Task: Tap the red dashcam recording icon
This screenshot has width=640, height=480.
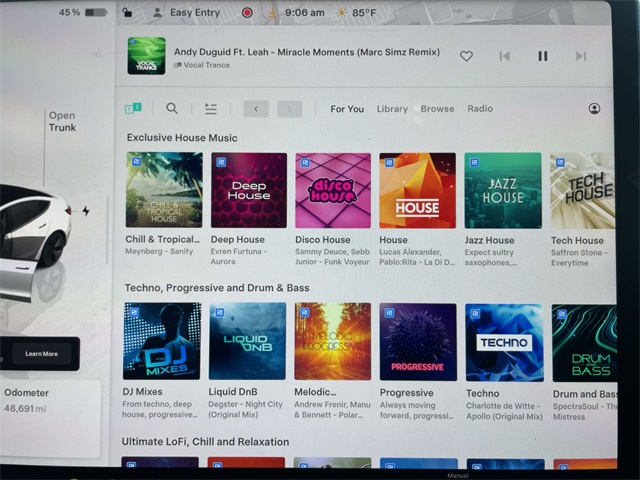Action: click(x=247, y=13)
